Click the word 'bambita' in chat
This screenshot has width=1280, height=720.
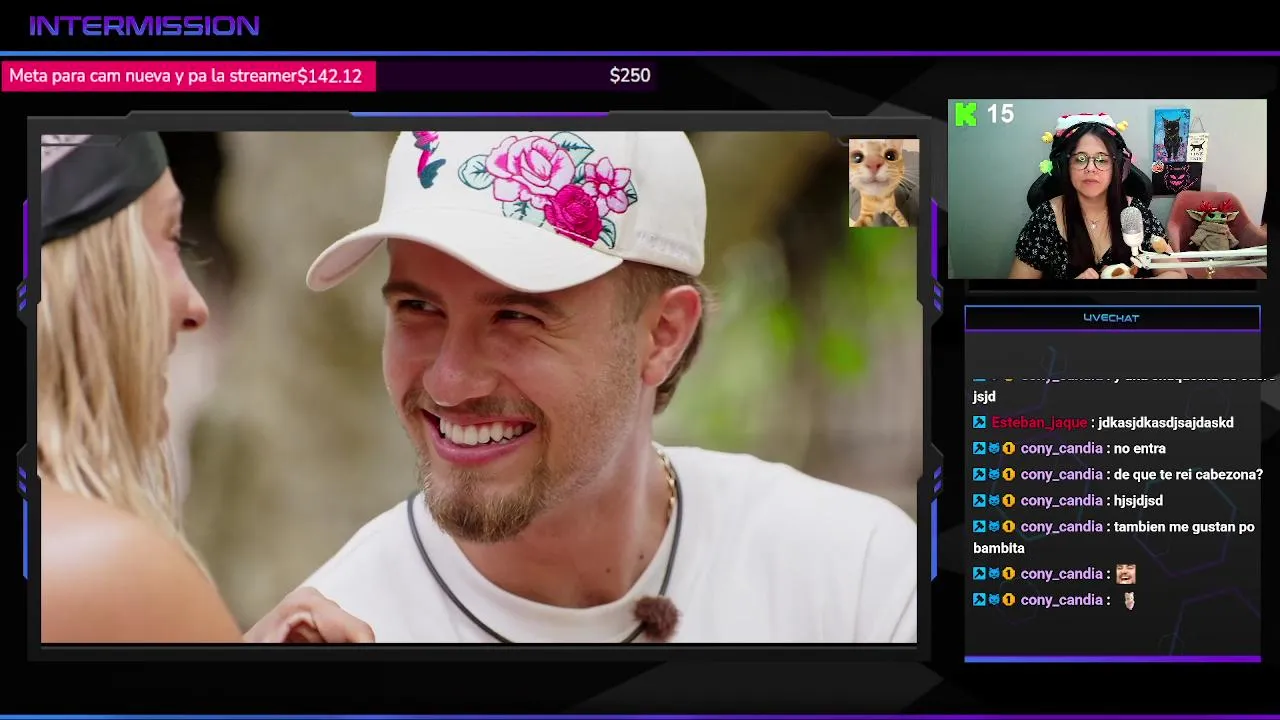point(999,549)
